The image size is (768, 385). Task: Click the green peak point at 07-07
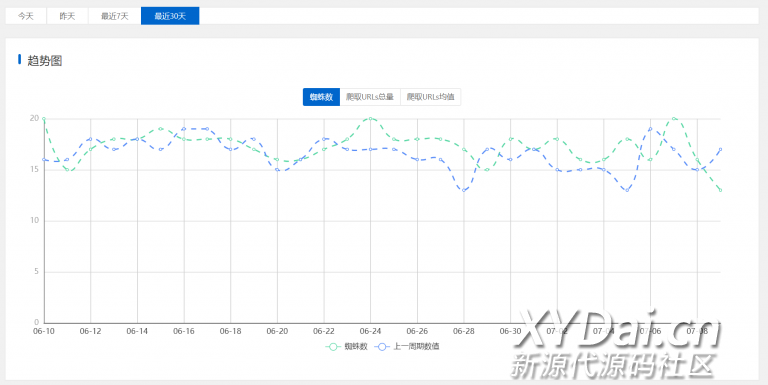tap(674, 119)
